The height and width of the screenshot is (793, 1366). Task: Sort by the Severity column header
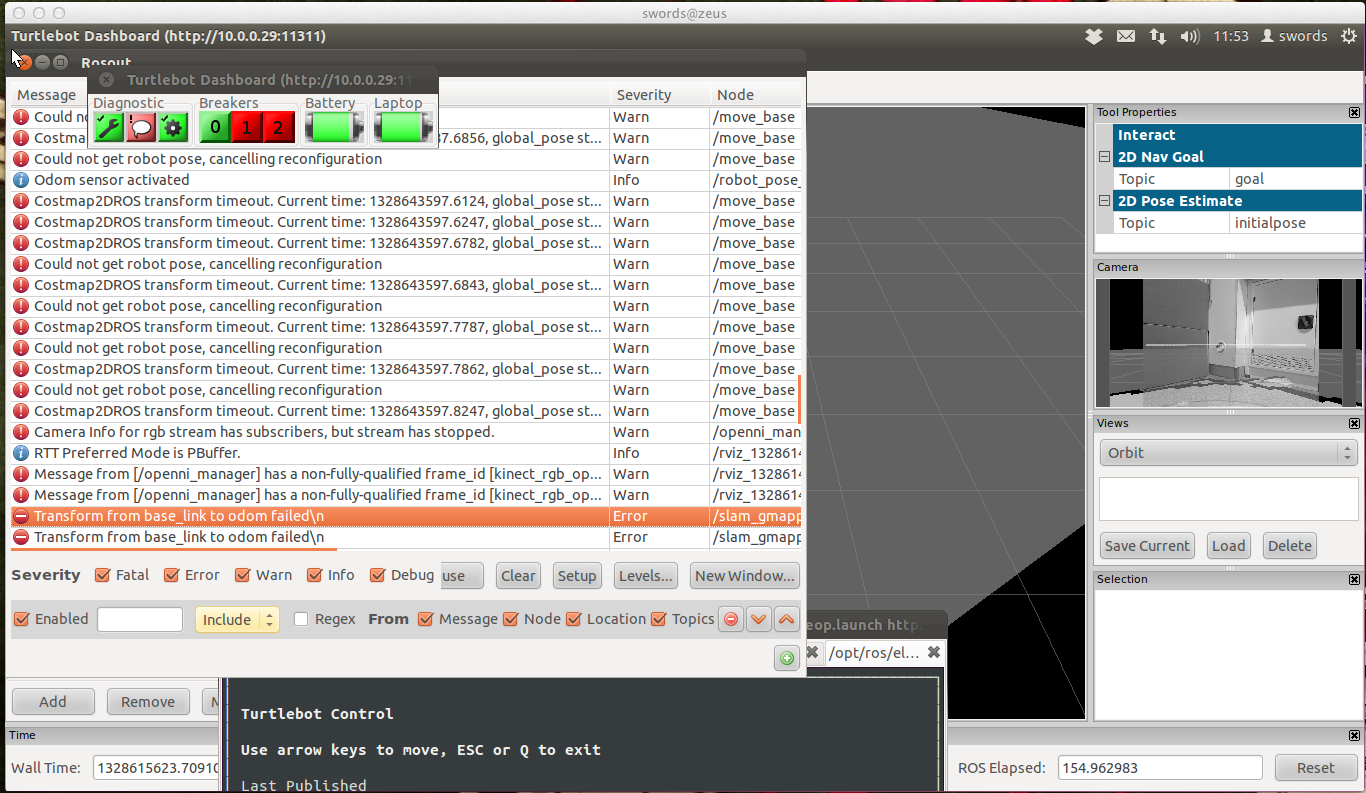(644, 95)
